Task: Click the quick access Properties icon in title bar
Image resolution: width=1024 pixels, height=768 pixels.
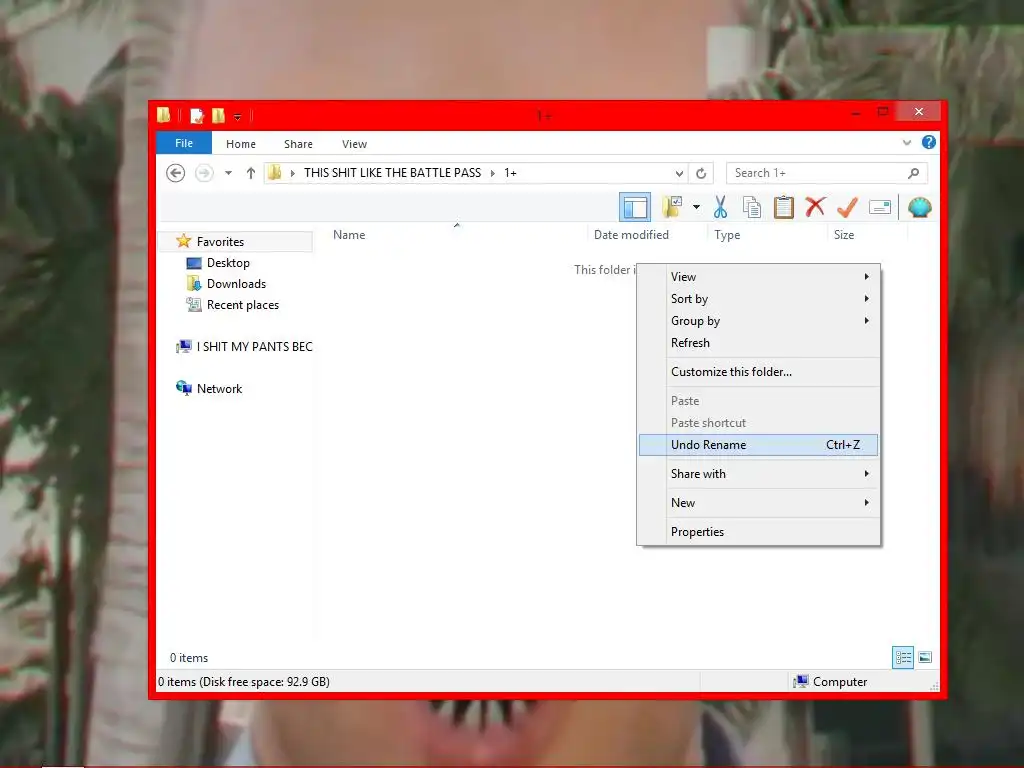Action: pyautogui.click(x=197, y=116)
